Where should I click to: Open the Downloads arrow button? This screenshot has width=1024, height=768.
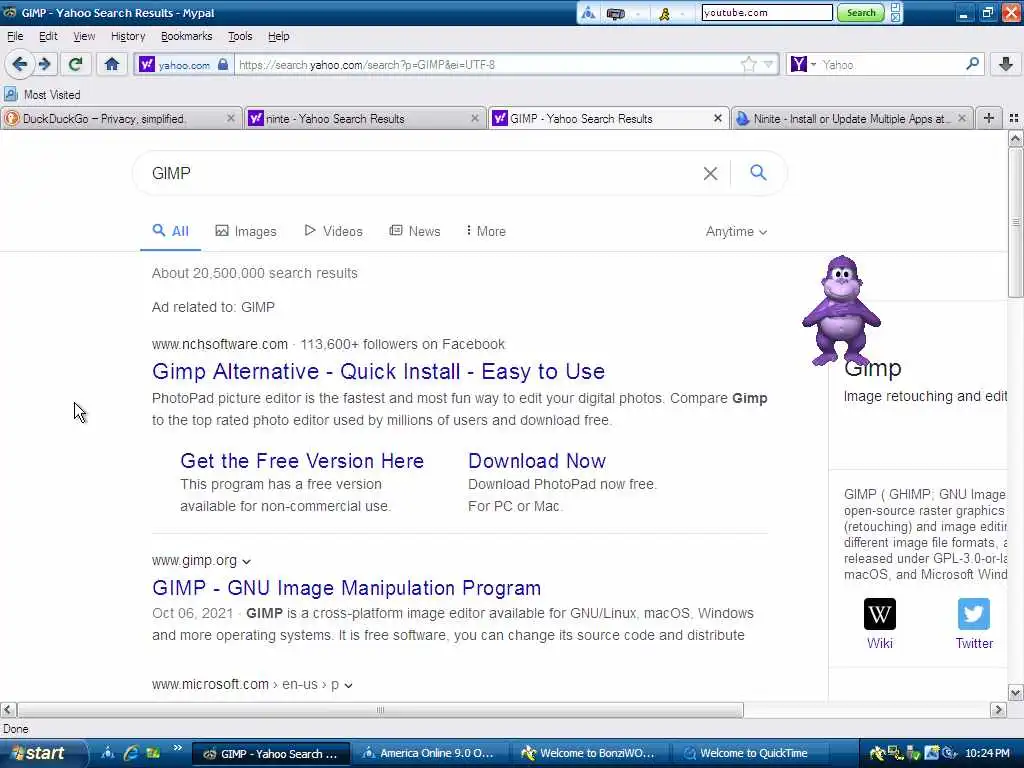(1006, 64)
